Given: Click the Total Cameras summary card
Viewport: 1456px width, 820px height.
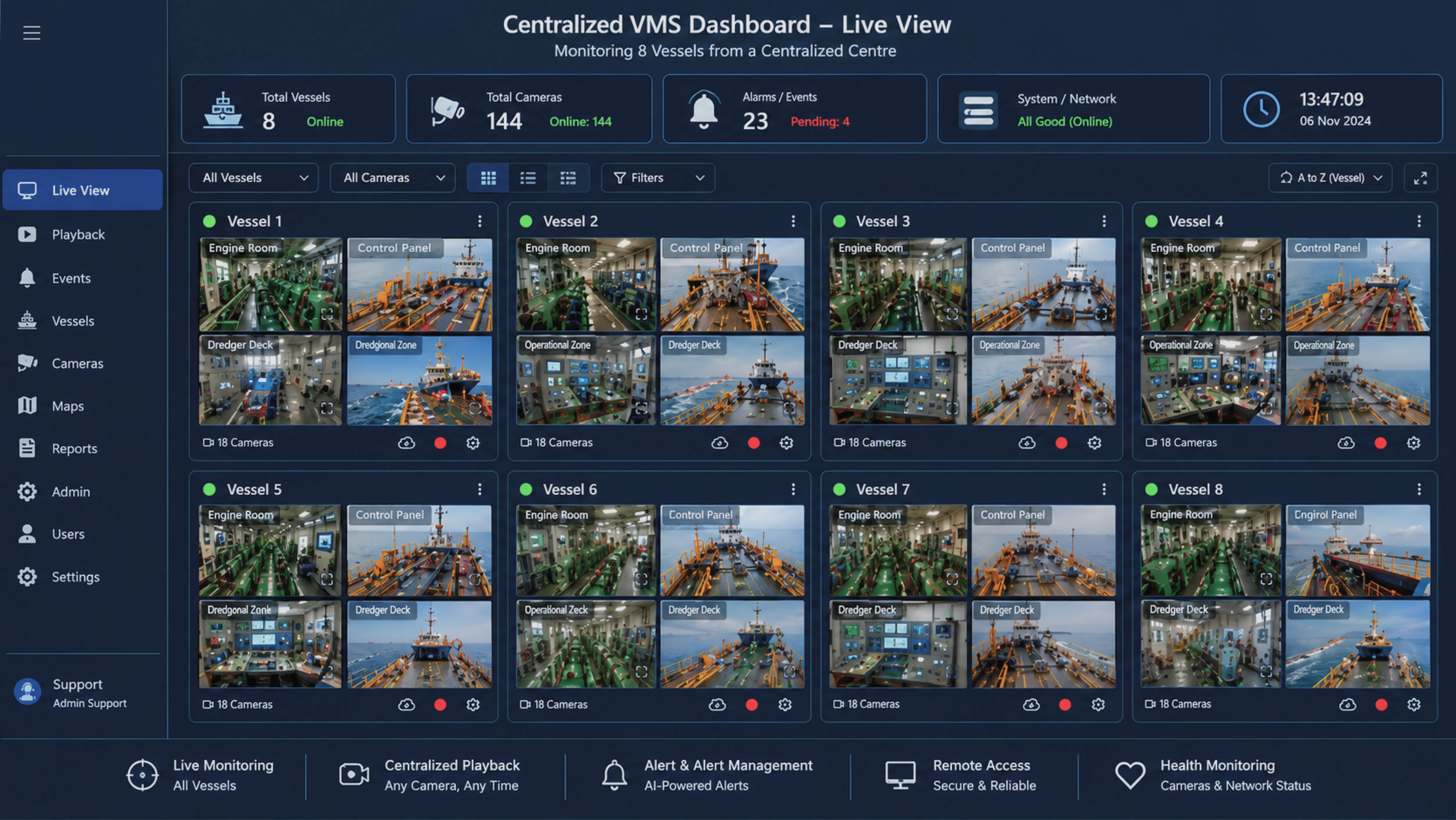Looking at the screenshot, I should point(529,109).
